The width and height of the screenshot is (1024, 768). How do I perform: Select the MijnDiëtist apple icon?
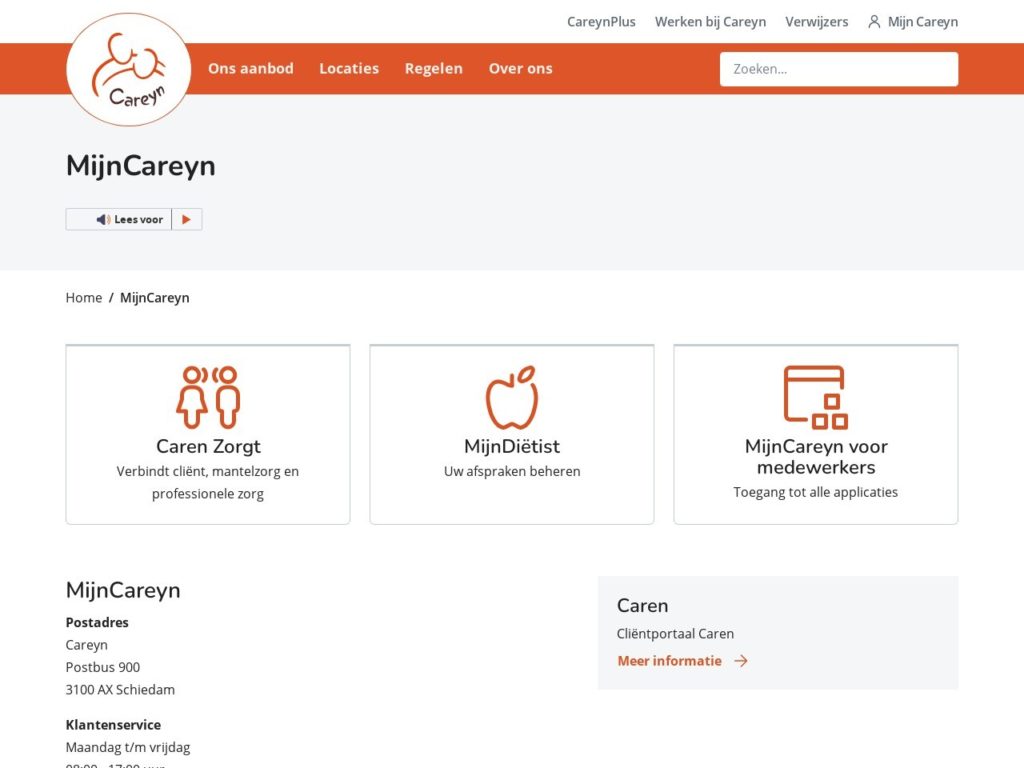click(511, 398)
